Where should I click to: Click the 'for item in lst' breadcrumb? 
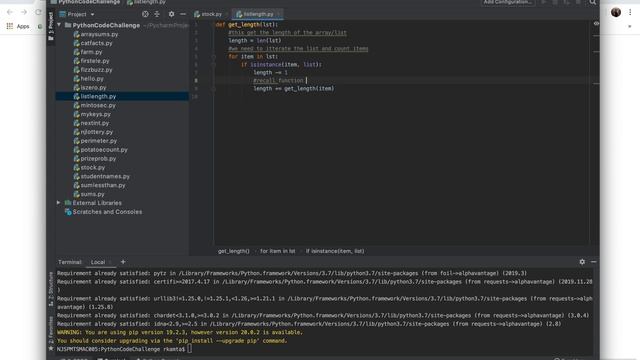pos(278,251)
